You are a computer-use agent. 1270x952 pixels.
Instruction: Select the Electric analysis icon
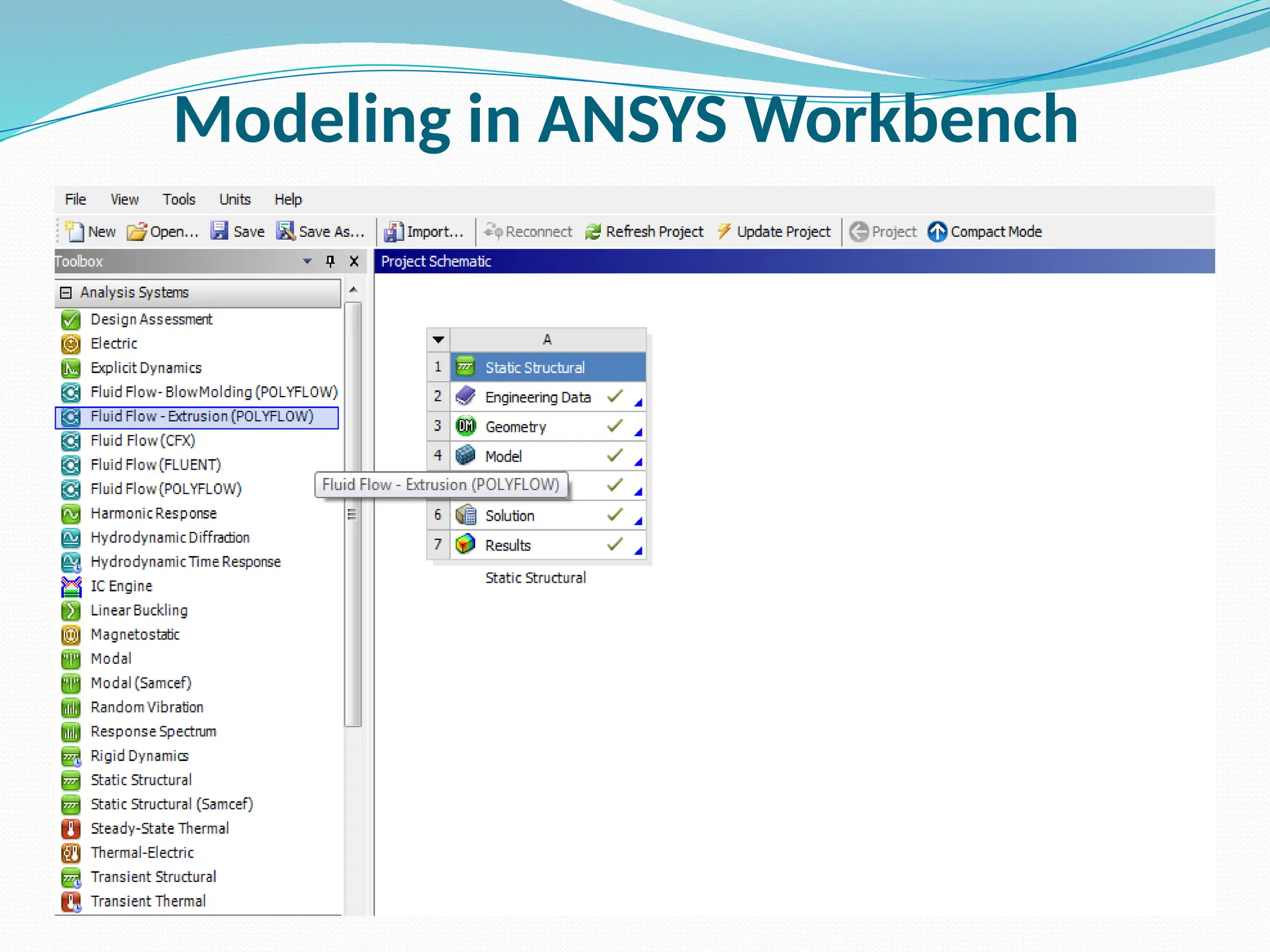click(x=71, y=344)
